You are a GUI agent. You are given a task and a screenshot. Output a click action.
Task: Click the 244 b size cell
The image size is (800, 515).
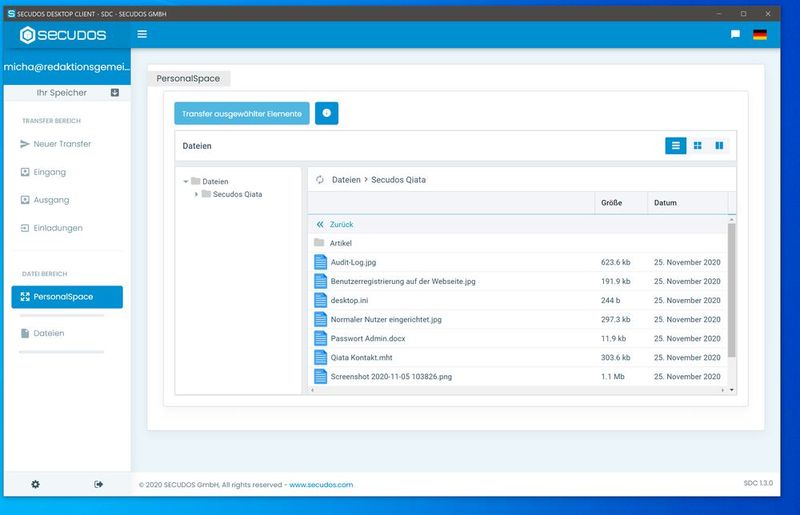tap(610, 300)
